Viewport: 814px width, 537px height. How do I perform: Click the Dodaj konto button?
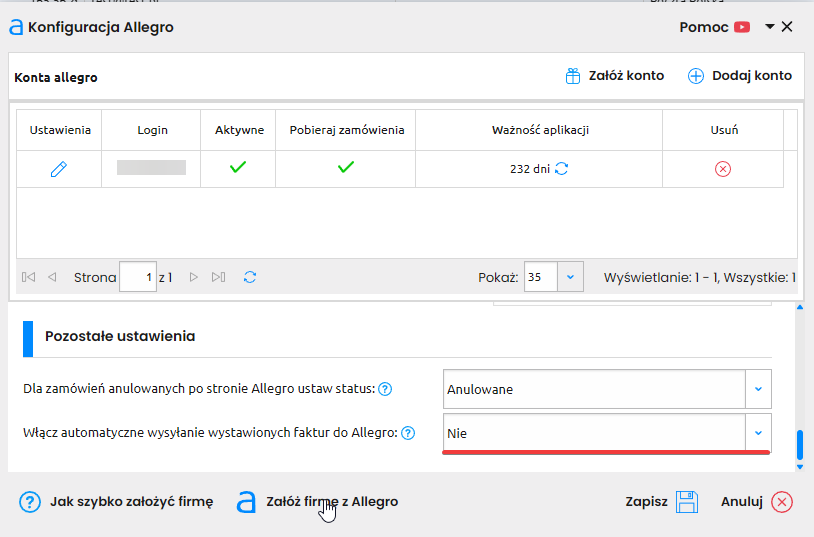pos(740,76)
